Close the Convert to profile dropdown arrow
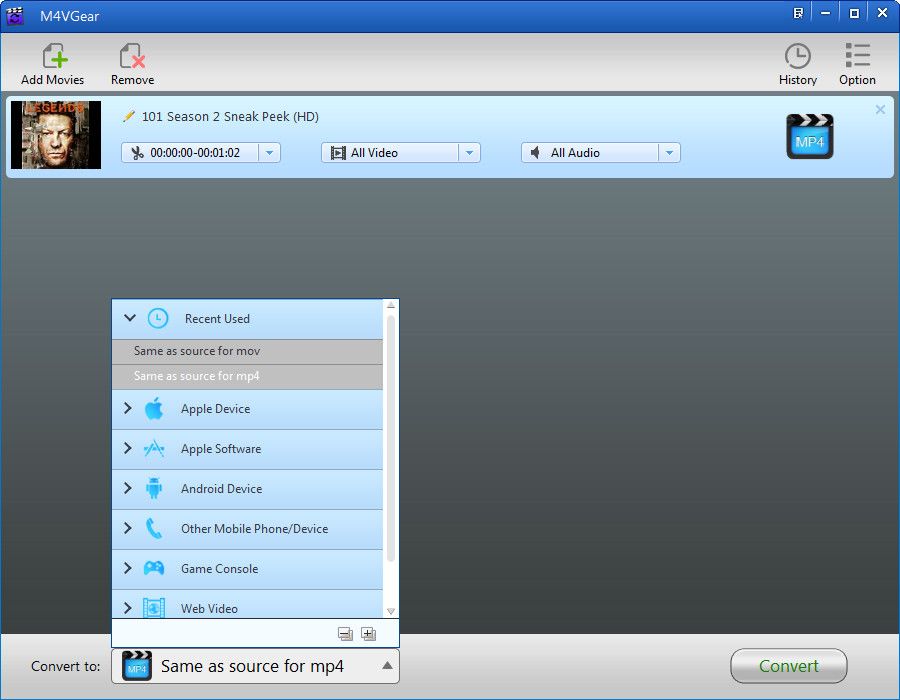 [387, 666]
